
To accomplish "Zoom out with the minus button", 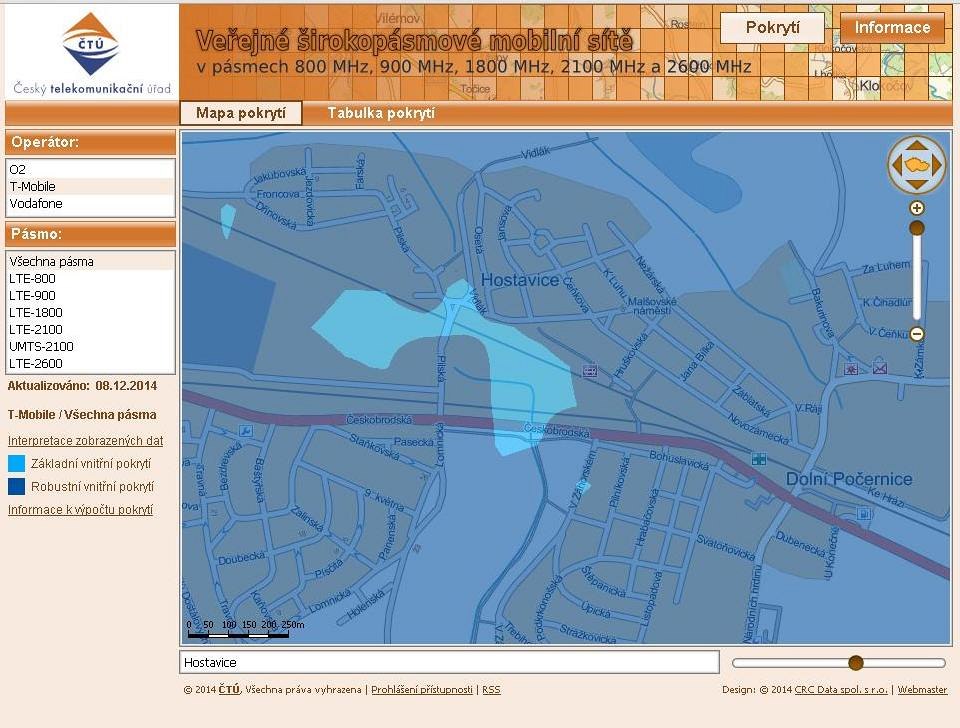I will coord(916,334).
